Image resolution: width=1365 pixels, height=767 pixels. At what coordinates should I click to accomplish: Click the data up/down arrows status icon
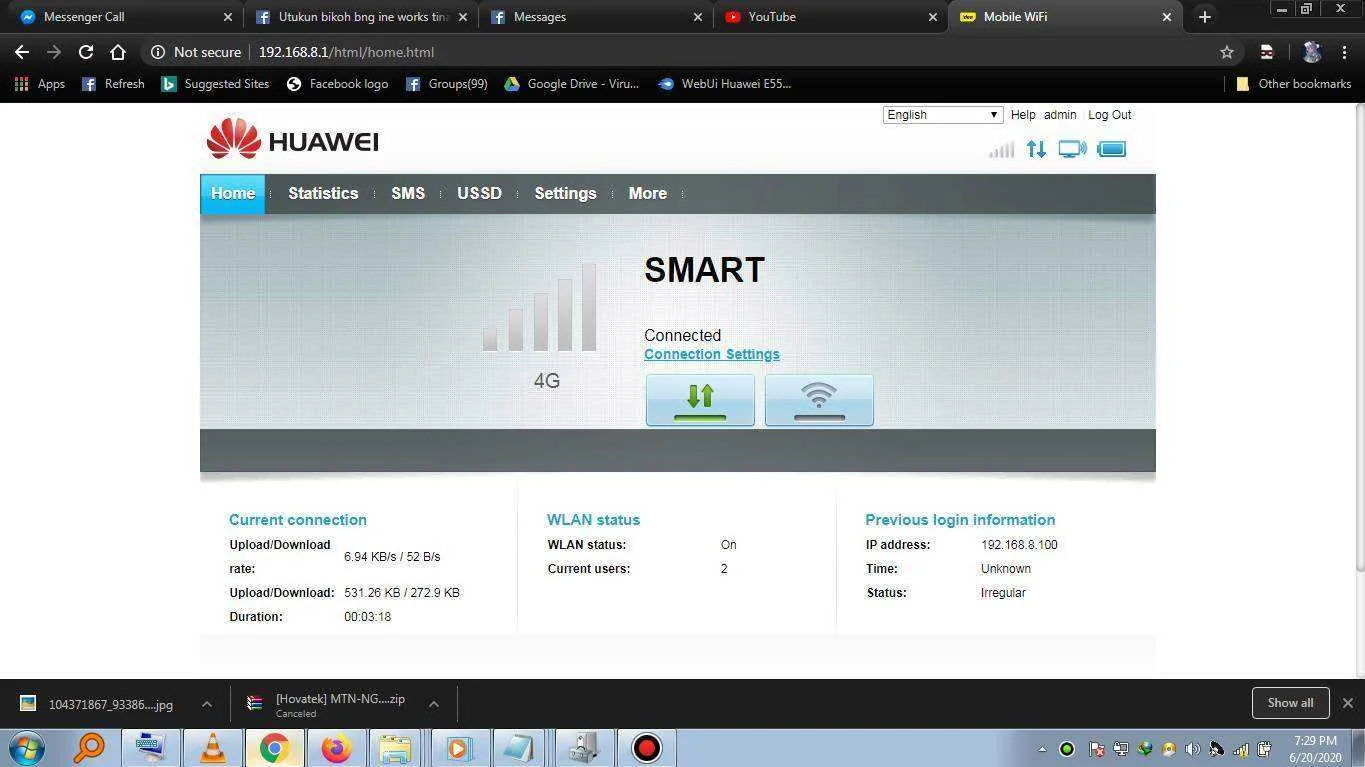pyautogui.click(x=1036, y=150)
